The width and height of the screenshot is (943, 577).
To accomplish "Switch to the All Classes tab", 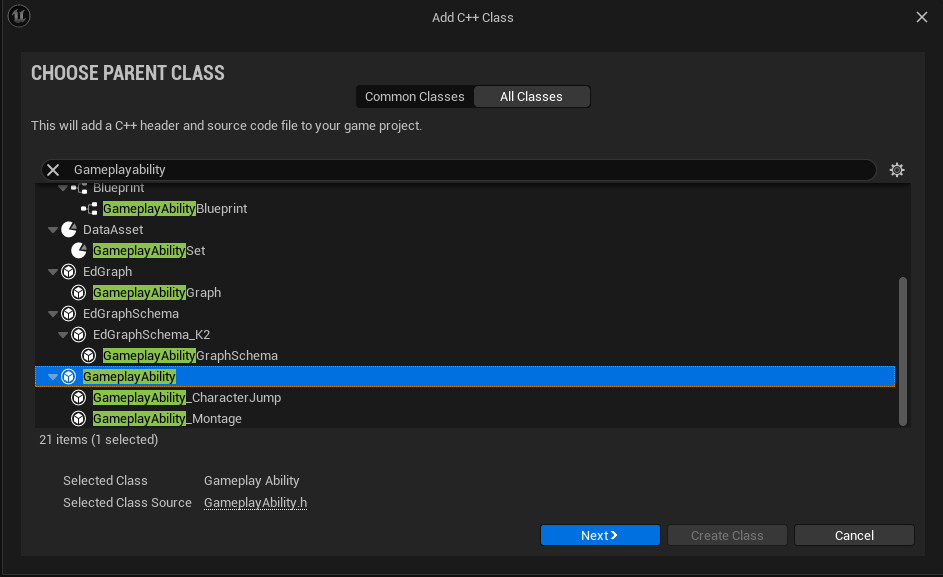I will pyautogui.click(x=532, y=97).
